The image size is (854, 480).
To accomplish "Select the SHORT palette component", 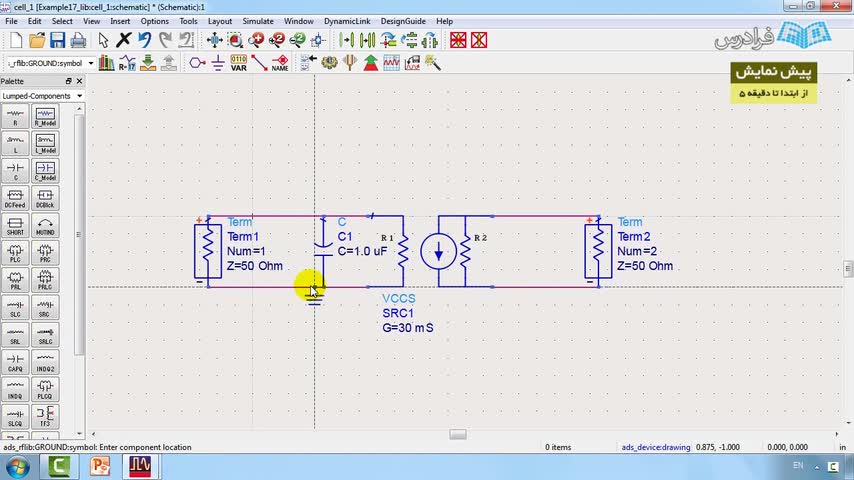I will [15, 226].
